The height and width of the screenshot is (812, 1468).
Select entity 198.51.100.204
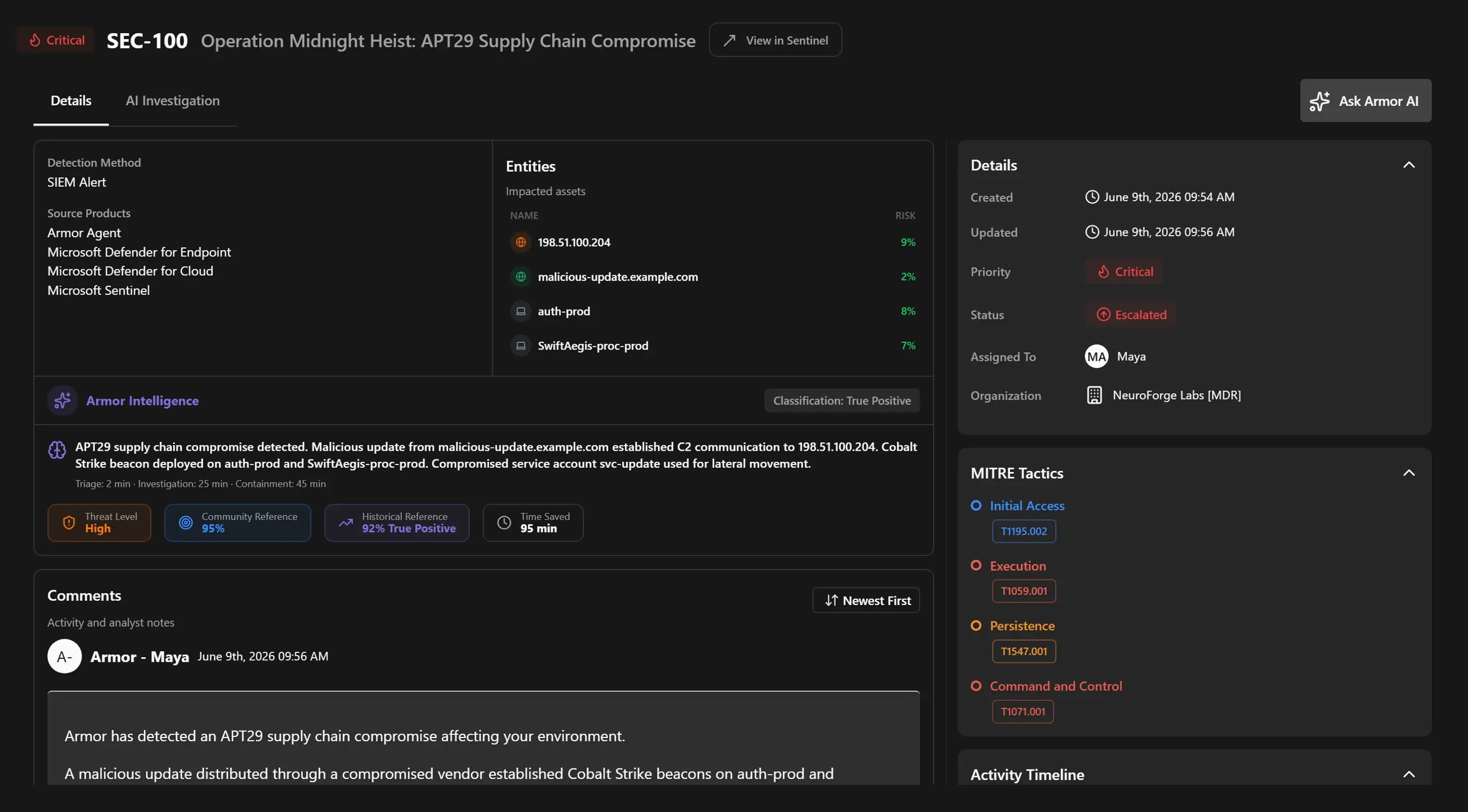[x=574, y=242]
